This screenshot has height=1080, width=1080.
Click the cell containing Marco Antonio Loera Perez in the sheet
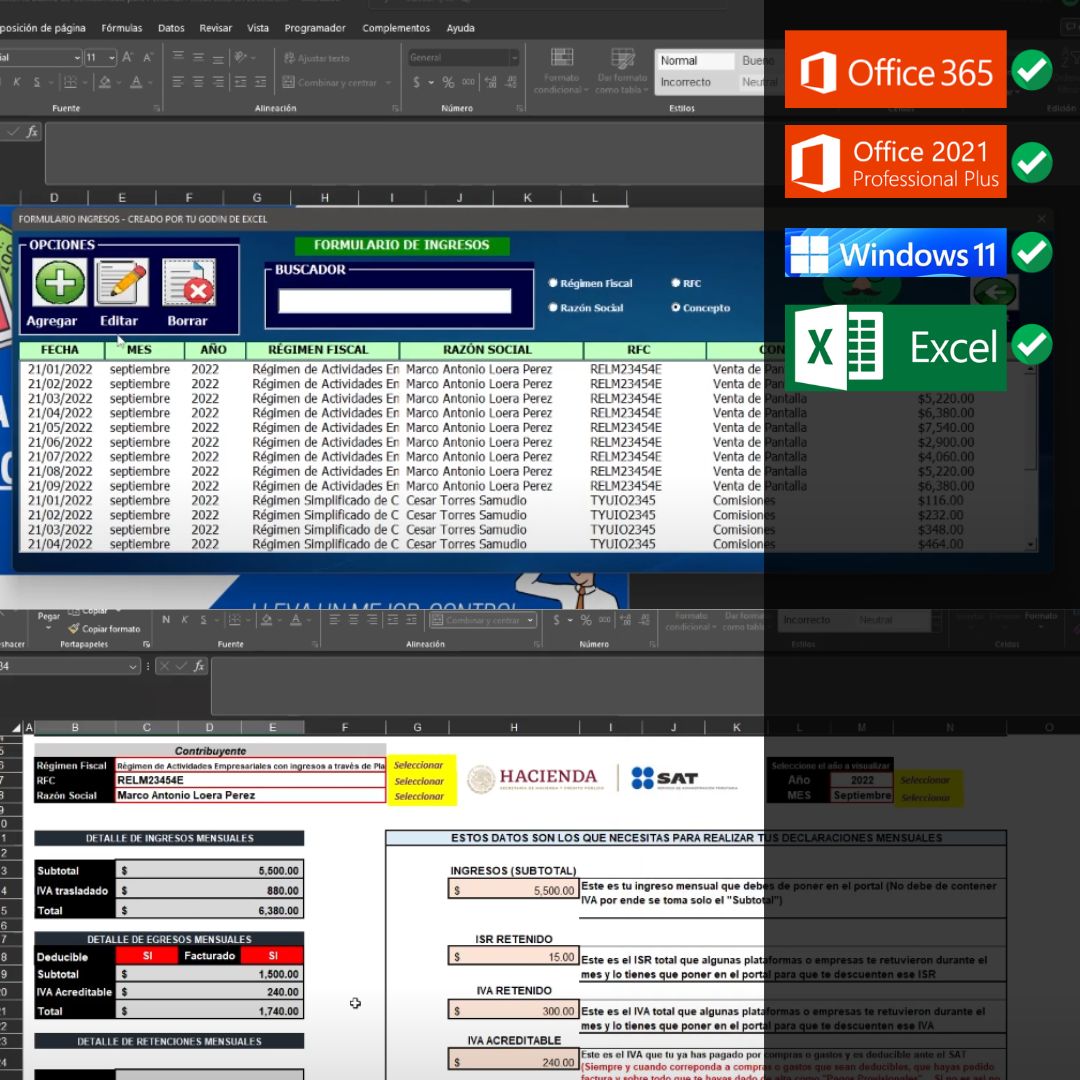(251, 796)
